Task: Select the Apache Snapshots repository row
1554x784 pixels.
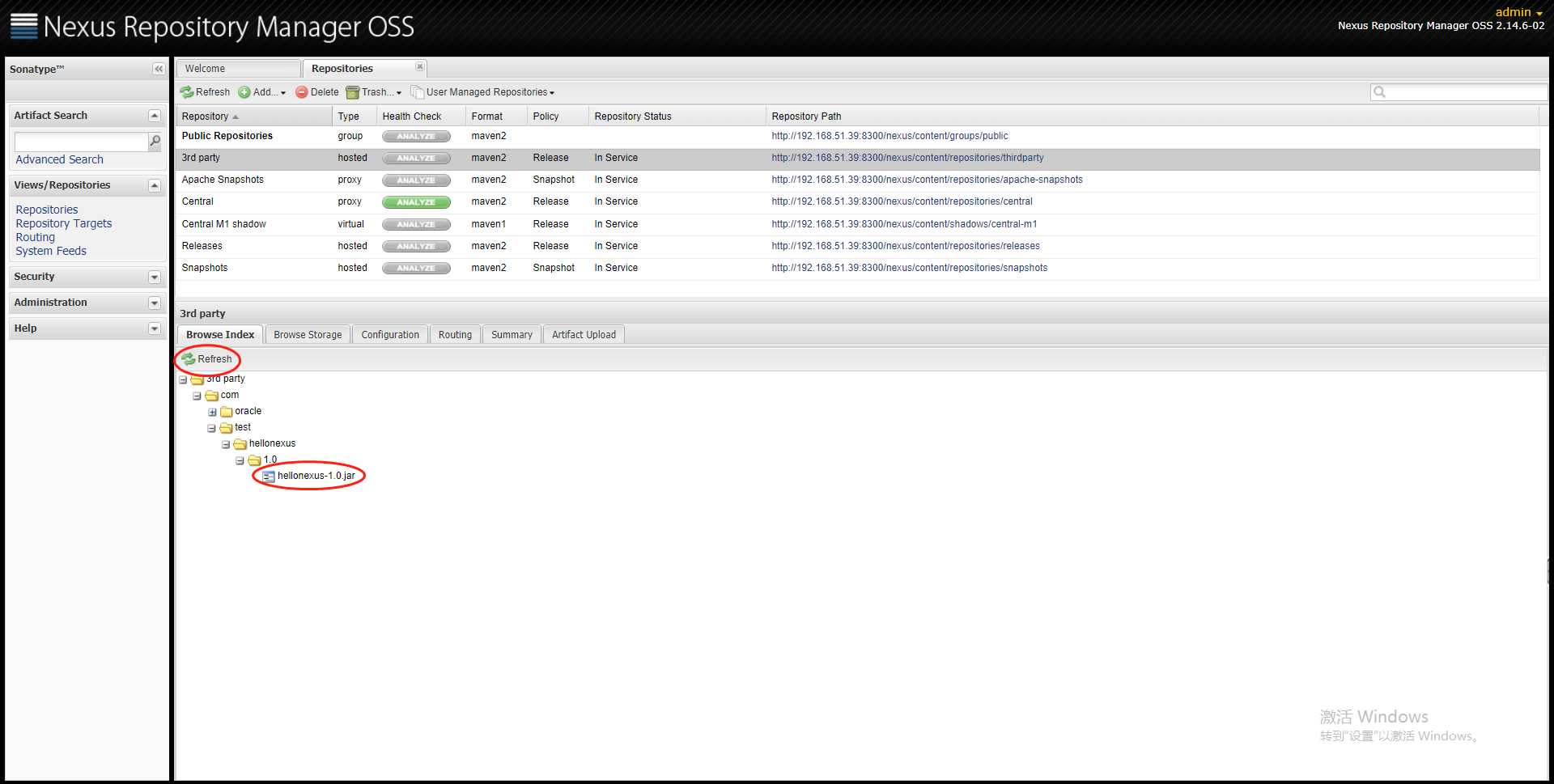Action: point(858,180)
